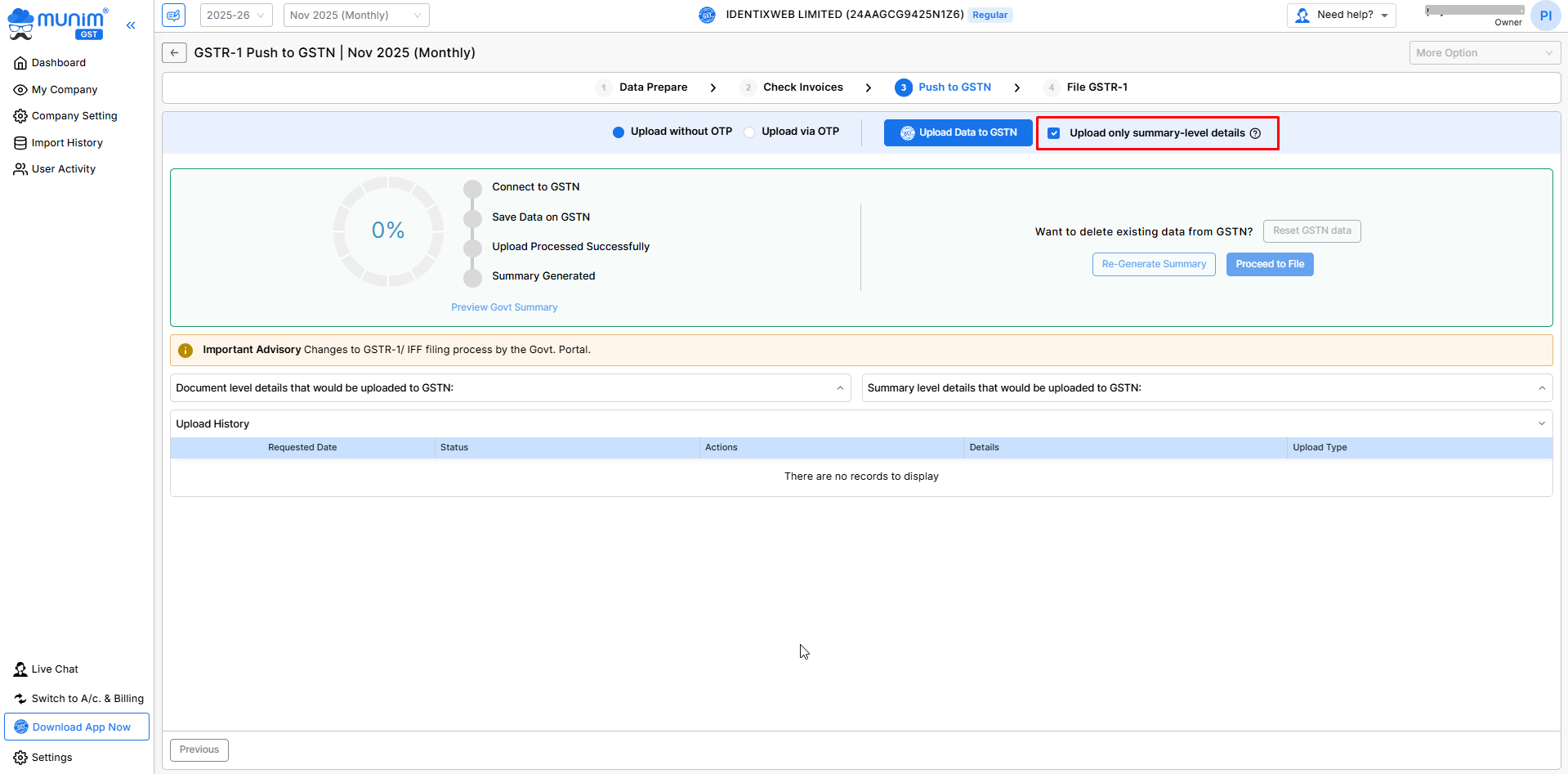Viewport: 1568px width, 774px height.
Task: Collapse the Upload History section
Action: click(x=1541, y=423)
